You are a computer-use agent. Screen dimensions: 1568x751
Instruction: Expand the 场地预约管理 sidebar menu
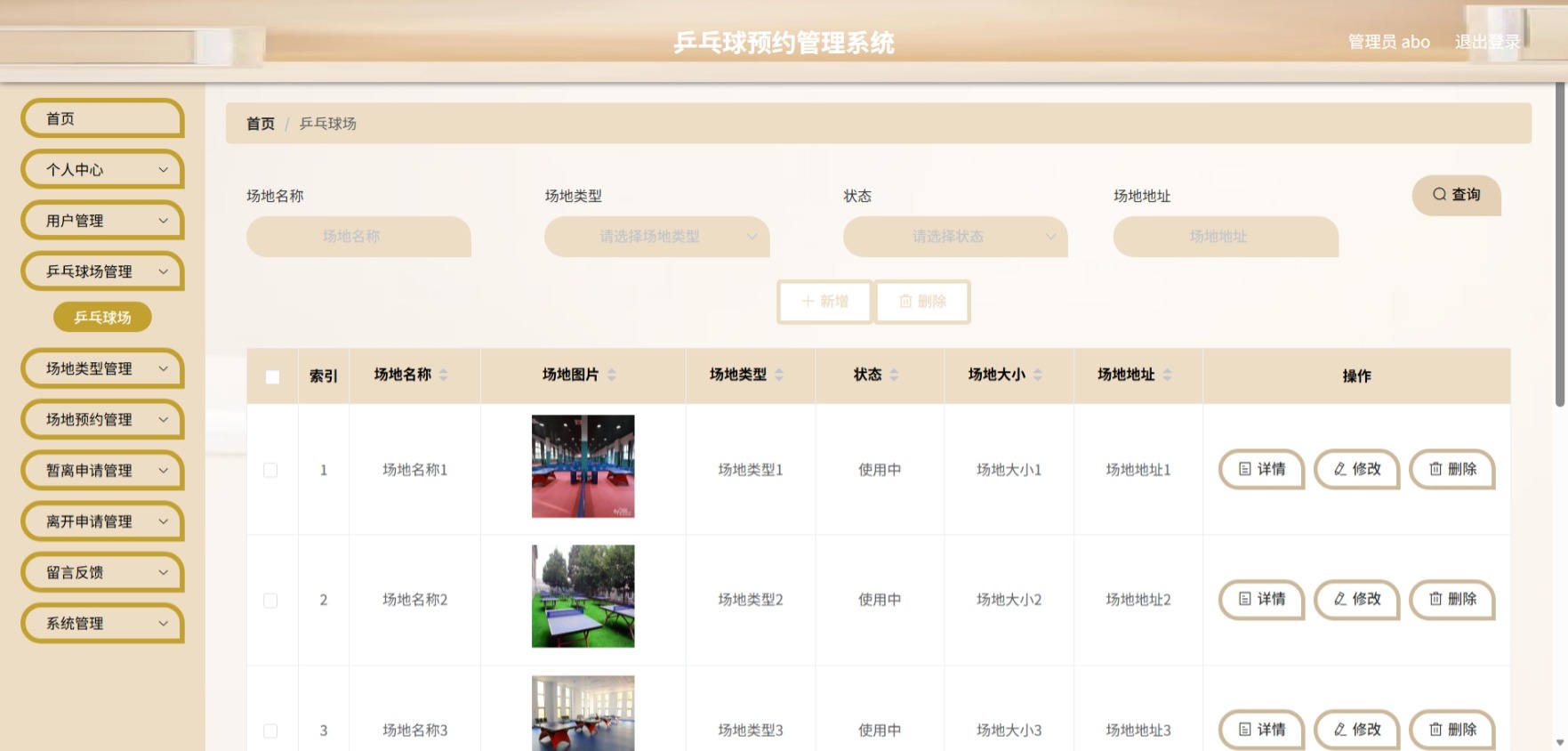(x=102, y=419)
